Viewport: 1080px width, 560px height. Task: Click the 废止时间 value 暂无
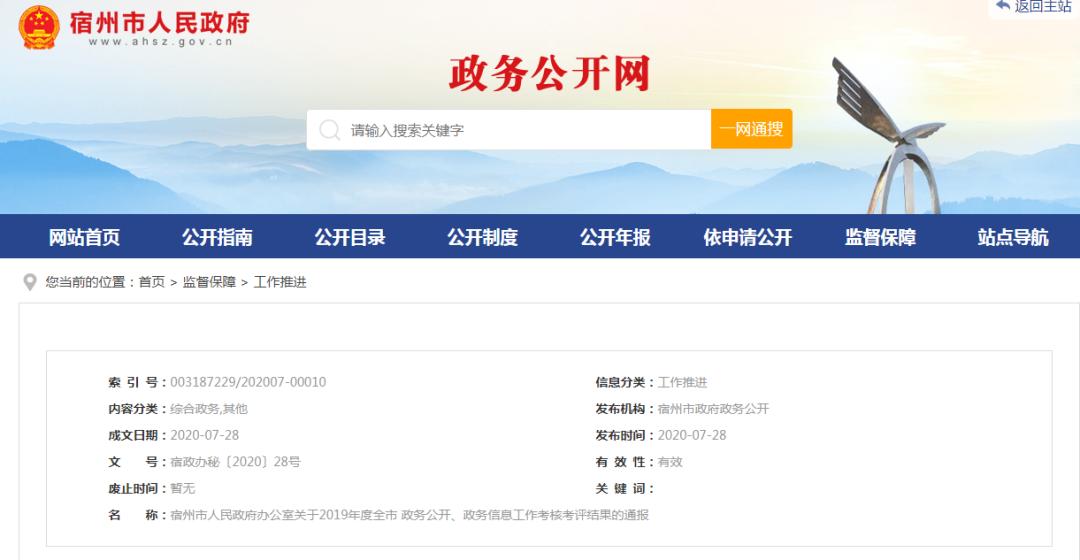pyautogui.click(x=183, y=488)
